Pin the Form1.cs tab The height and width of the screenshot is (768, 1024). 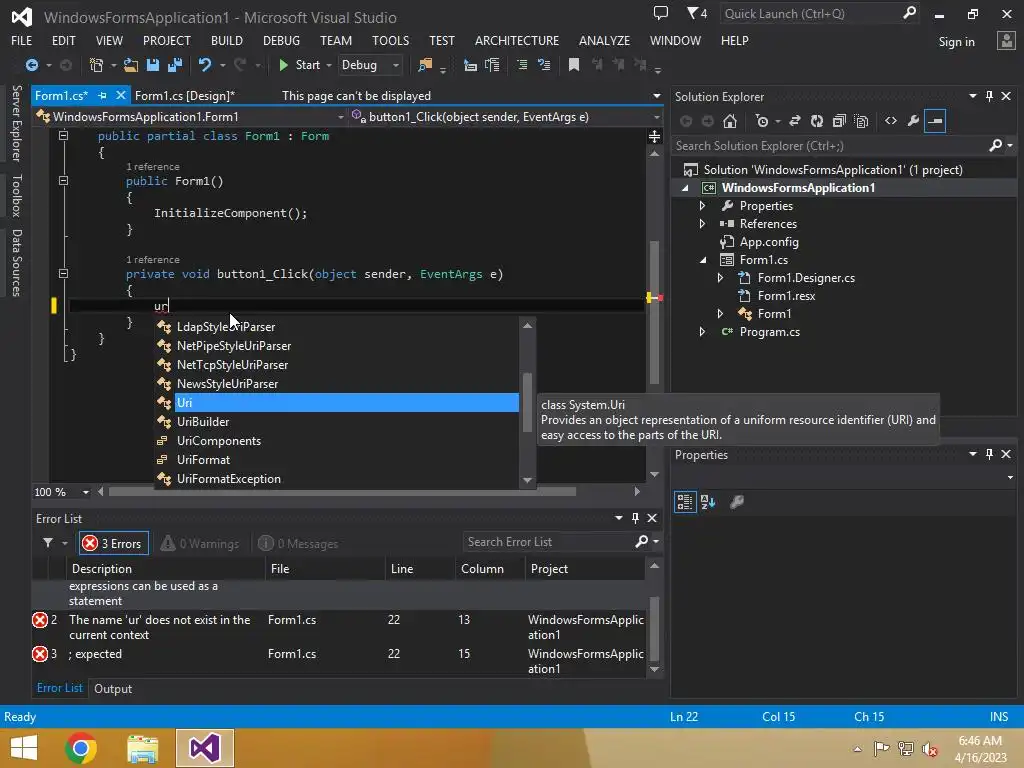coord(102,95)
